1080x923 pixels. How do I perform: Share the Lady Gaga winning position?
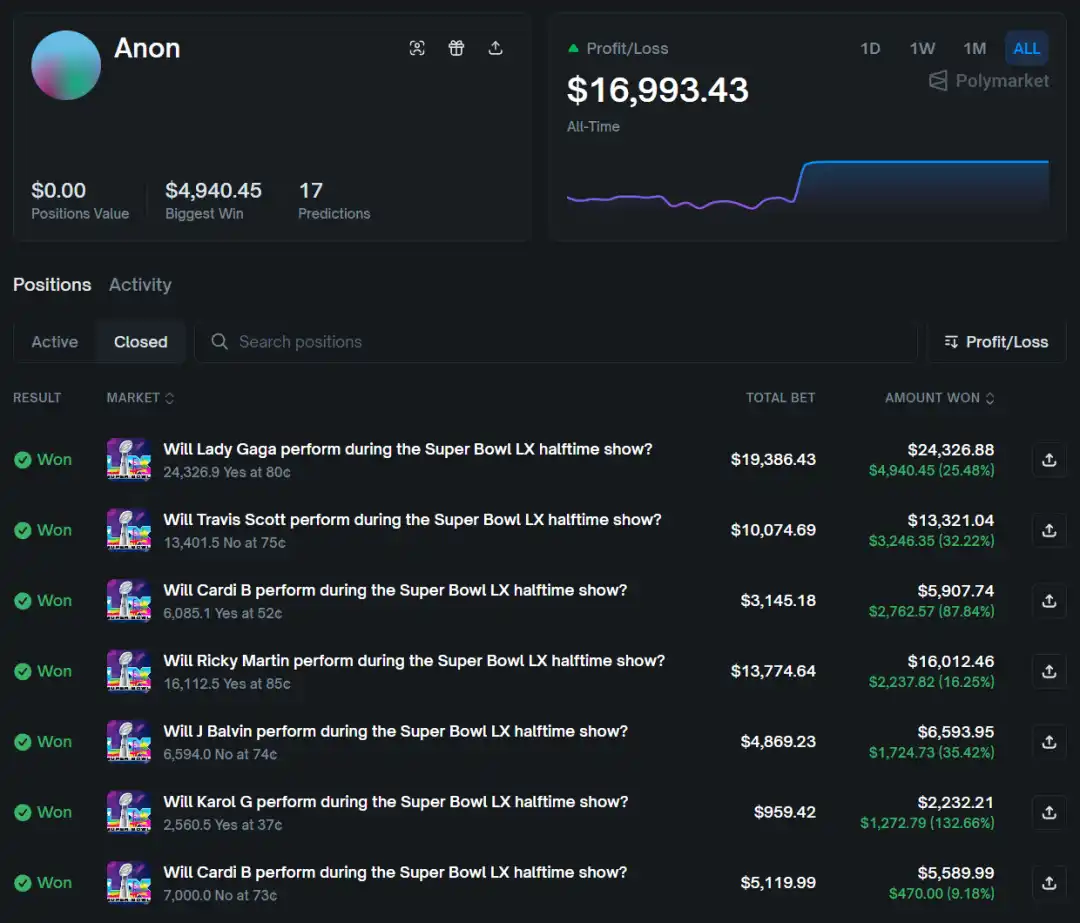(x=1049, y=460)
